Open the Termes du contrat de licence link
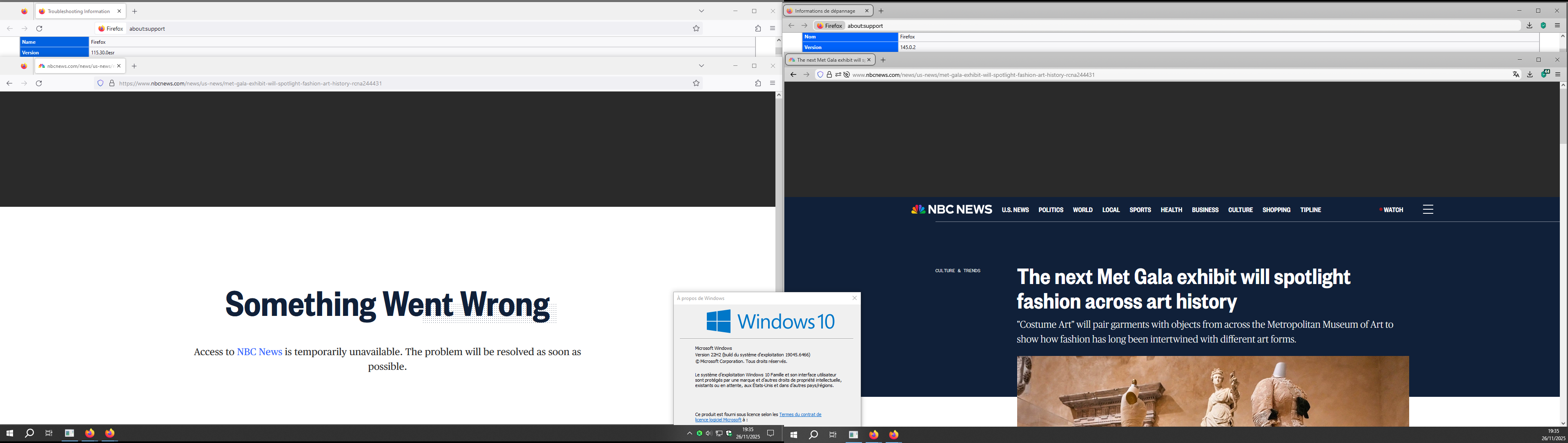Image resolution: width=1568 pixels, height=443 pixels. tap(800, 414)
